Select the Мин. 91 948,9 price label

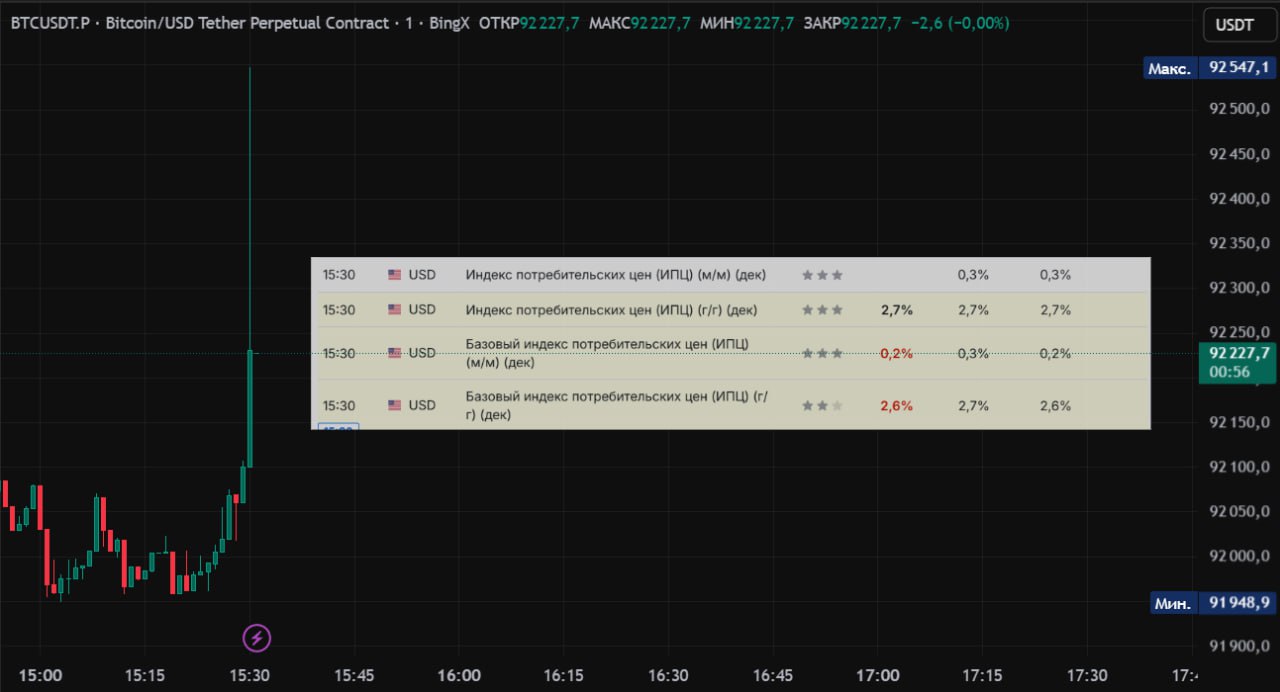coord(1210,603)
